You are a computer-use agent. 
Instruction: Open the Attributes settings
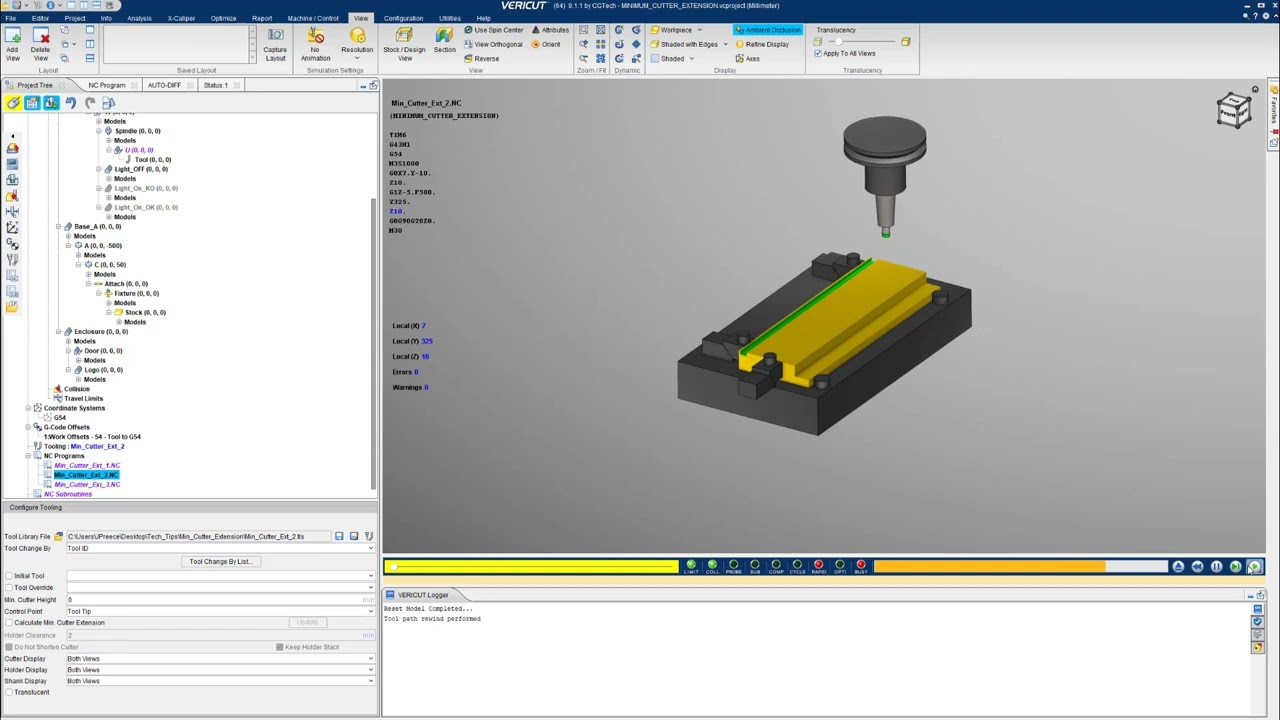tap(550, 30)
